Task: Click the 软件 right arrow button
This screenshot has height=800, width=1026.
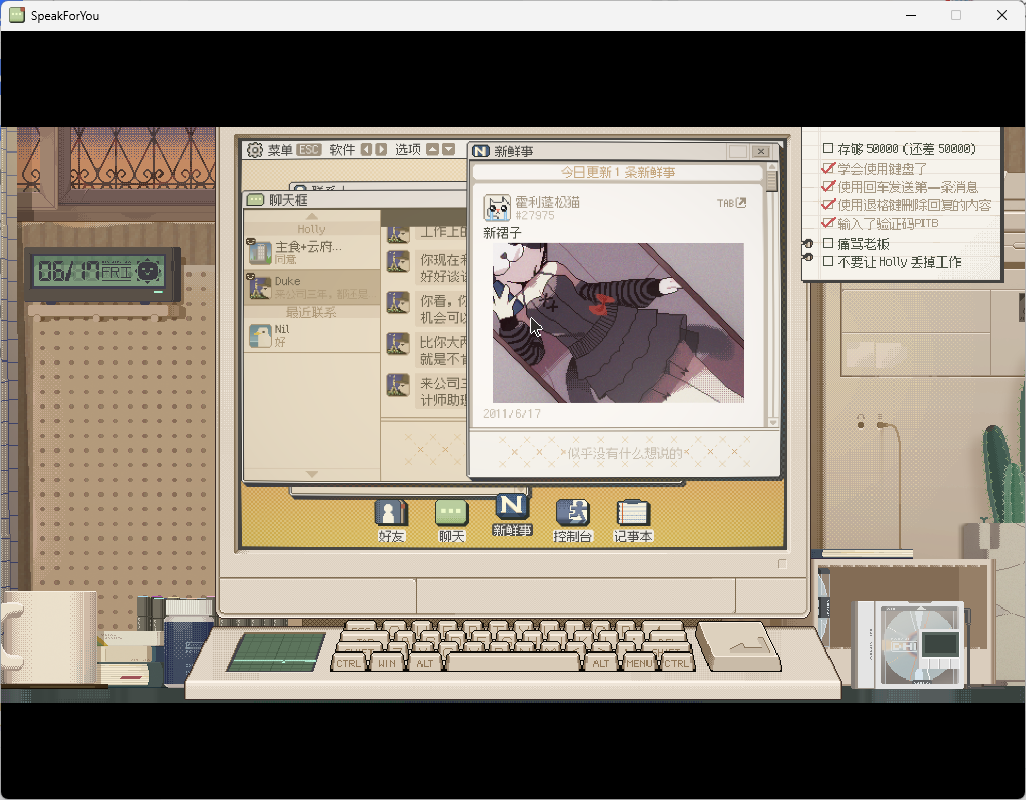Action: click(381, 150)
